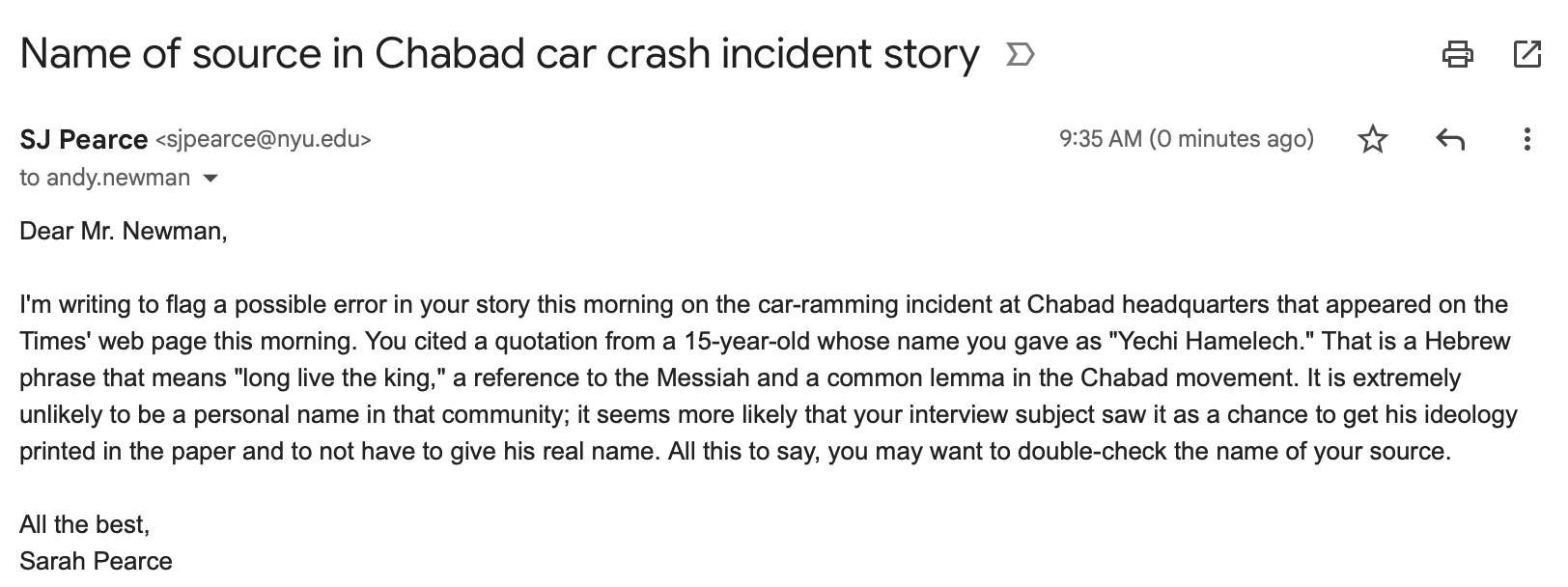Screen dimensions: 1568x587
Task: Click the "All the best," closing line
Action: [85, 524]
